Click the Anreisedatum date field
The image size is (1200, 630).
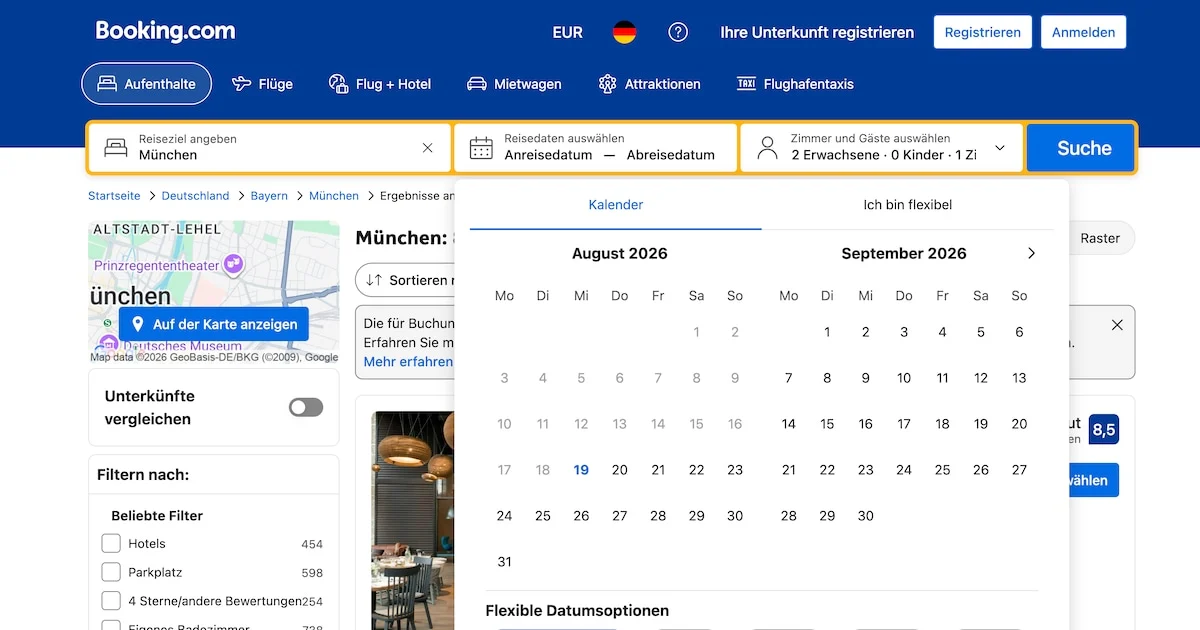(548, 155)
